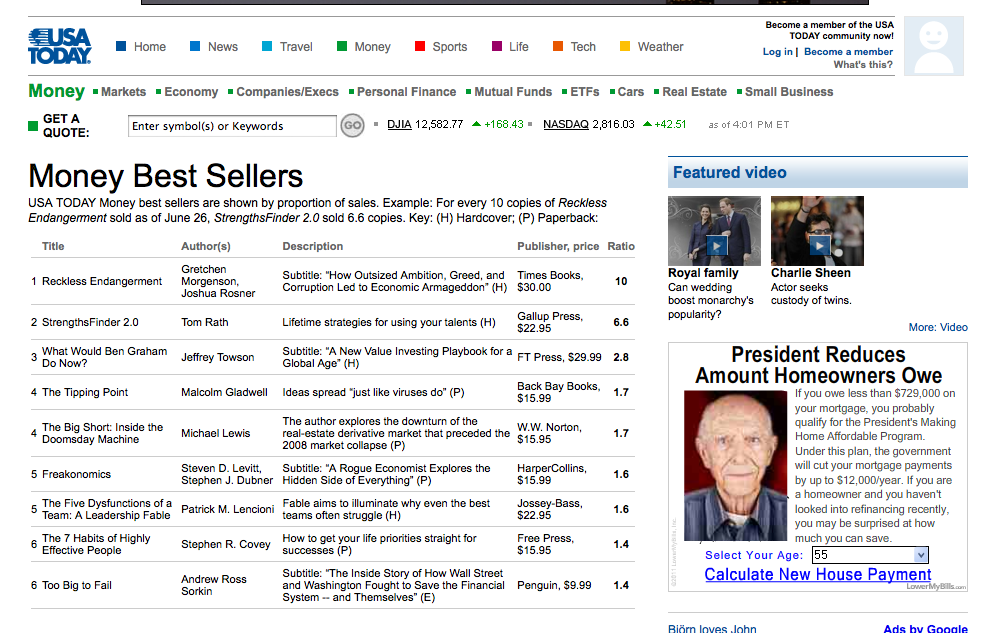
Task: Click the Reckless Endangerment title cell
Action: pos(102,281)
